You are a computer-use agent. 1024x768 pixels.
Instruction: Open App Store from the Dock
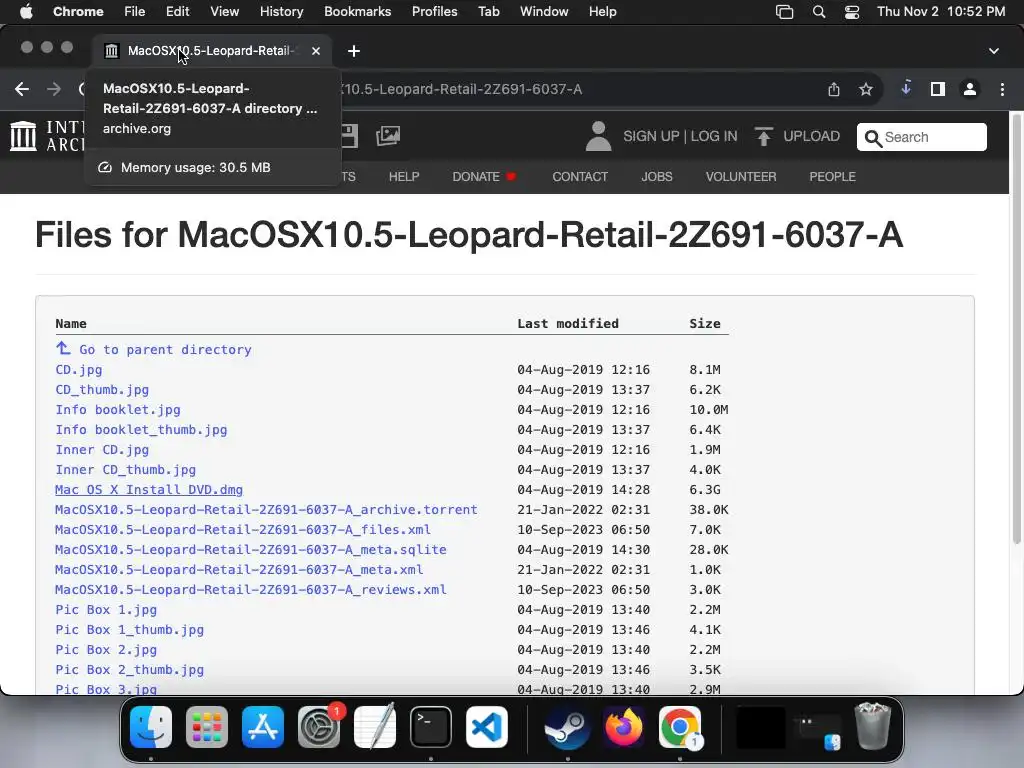[x=263, y=727]
